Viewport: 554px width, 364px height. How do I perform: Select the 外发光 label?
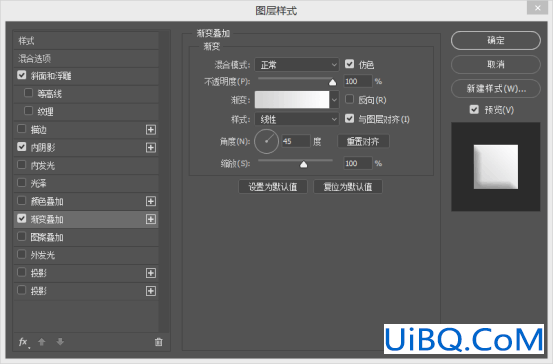[43, 255]
